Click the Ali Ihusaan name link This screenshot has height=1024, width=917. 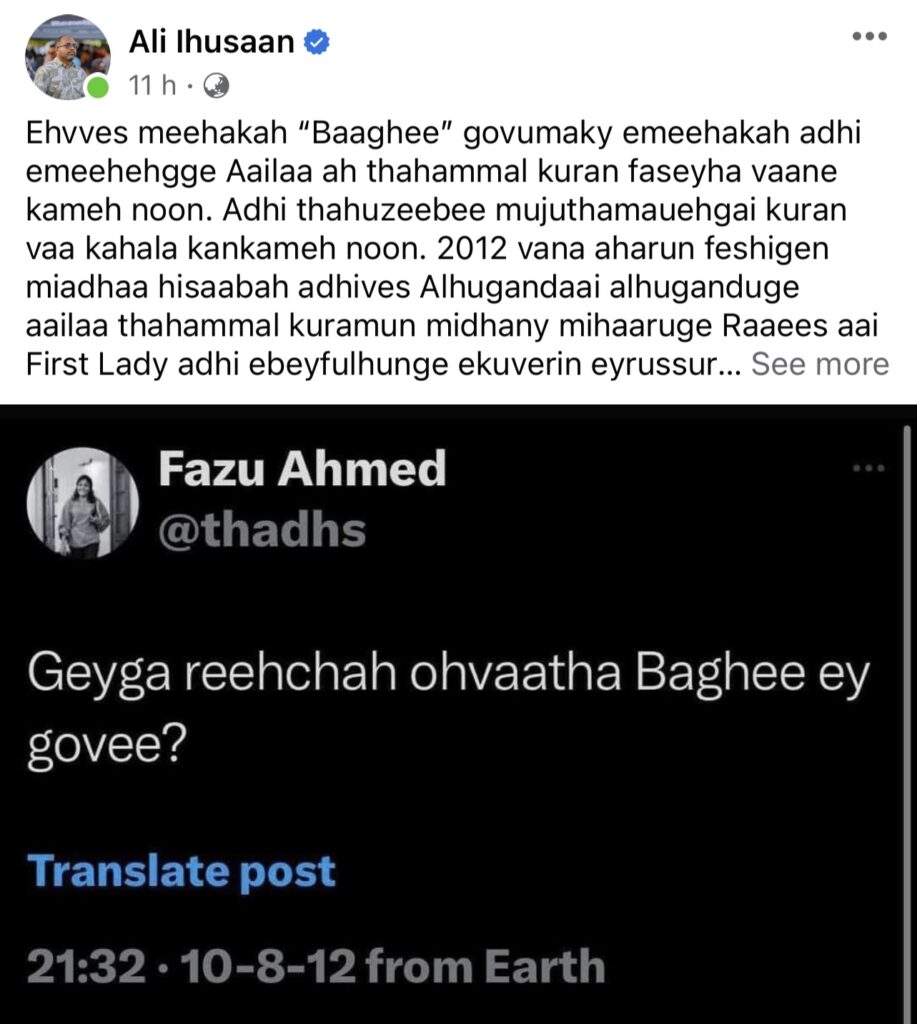tap(213, 43)
